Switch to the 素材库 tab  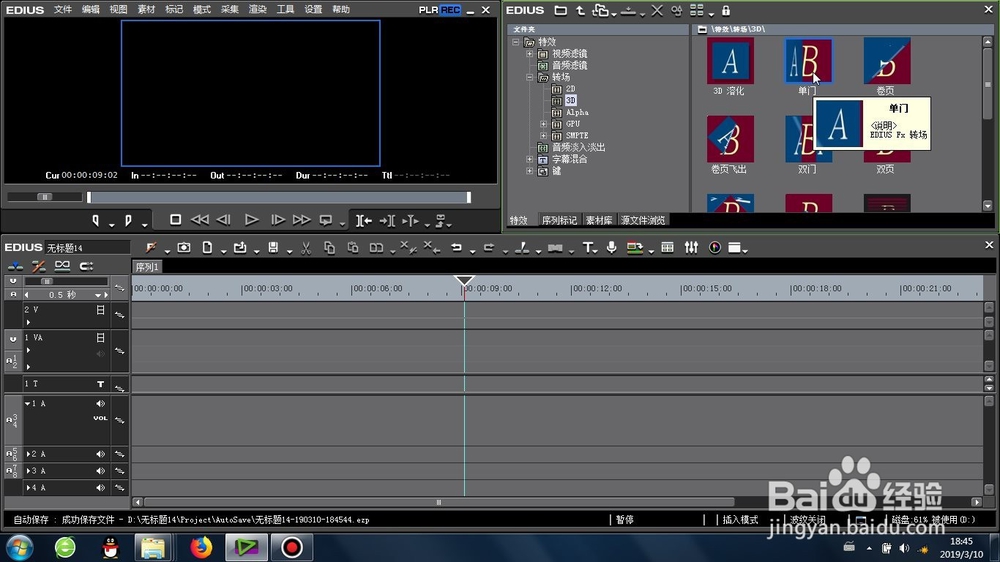pyautogui.click(x=599, y=221)
